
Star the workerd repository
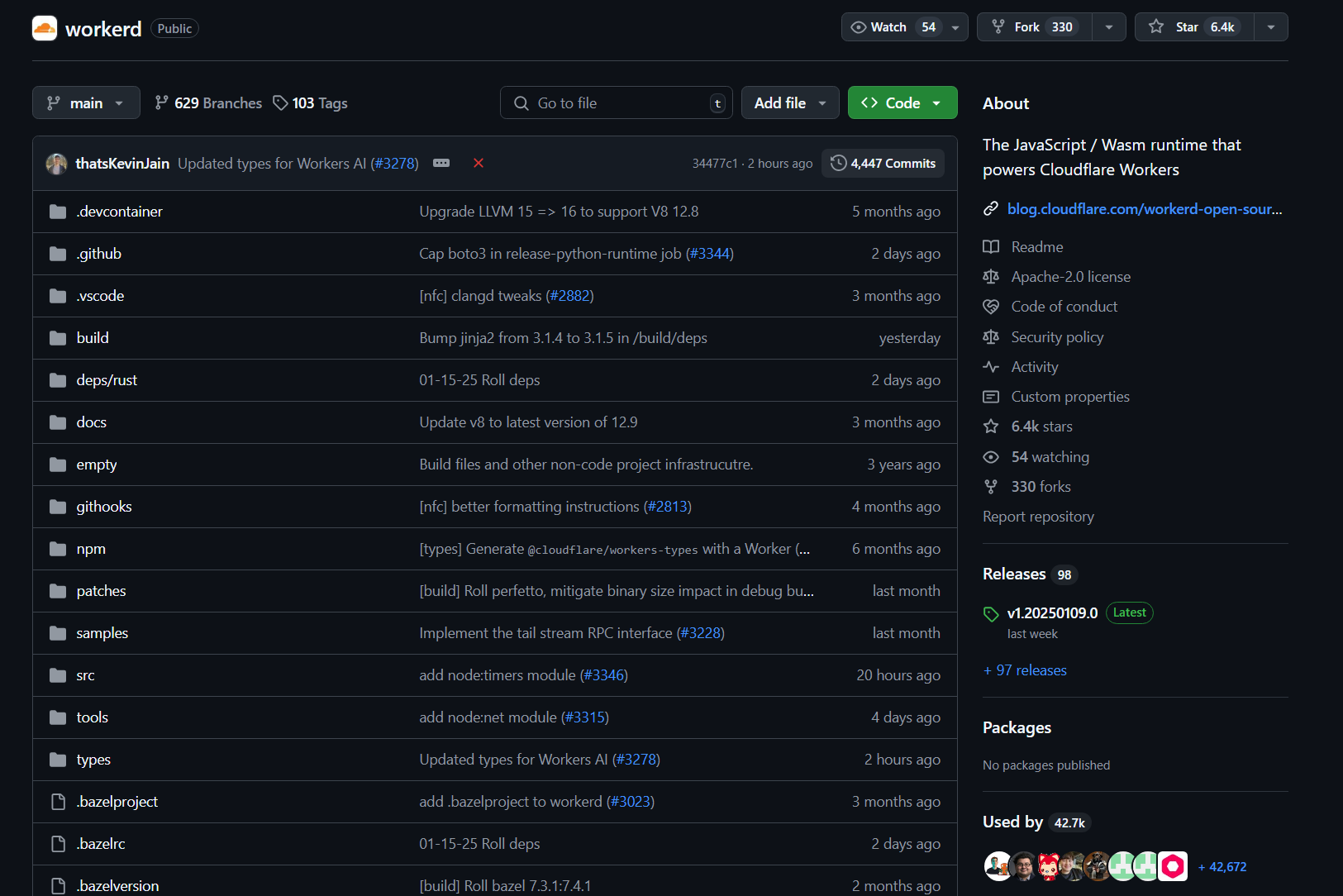1194,27
